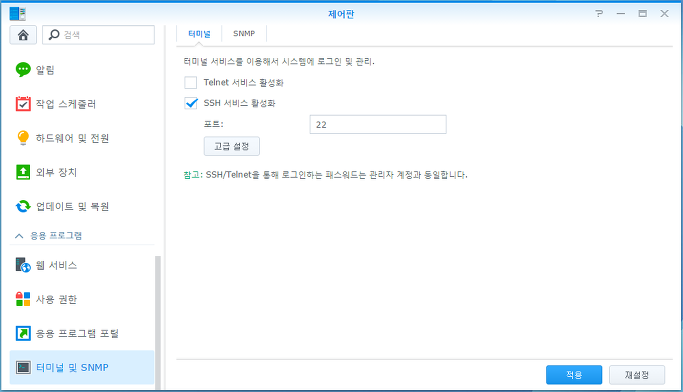Open the 작업 스케줄러 calendar icon
Viewport: 683px width, 392px height.
(x=23, y=104)
